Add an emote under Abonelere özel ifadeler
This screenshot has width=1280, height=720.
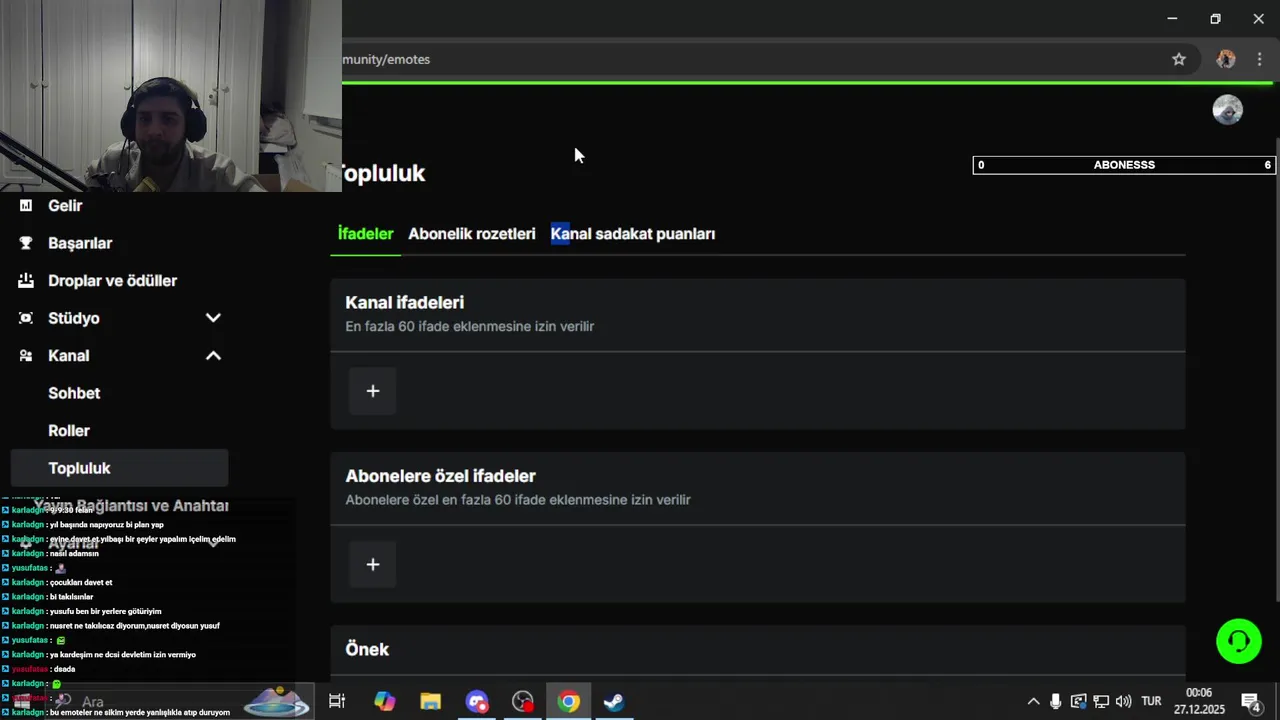coord(373,565)
